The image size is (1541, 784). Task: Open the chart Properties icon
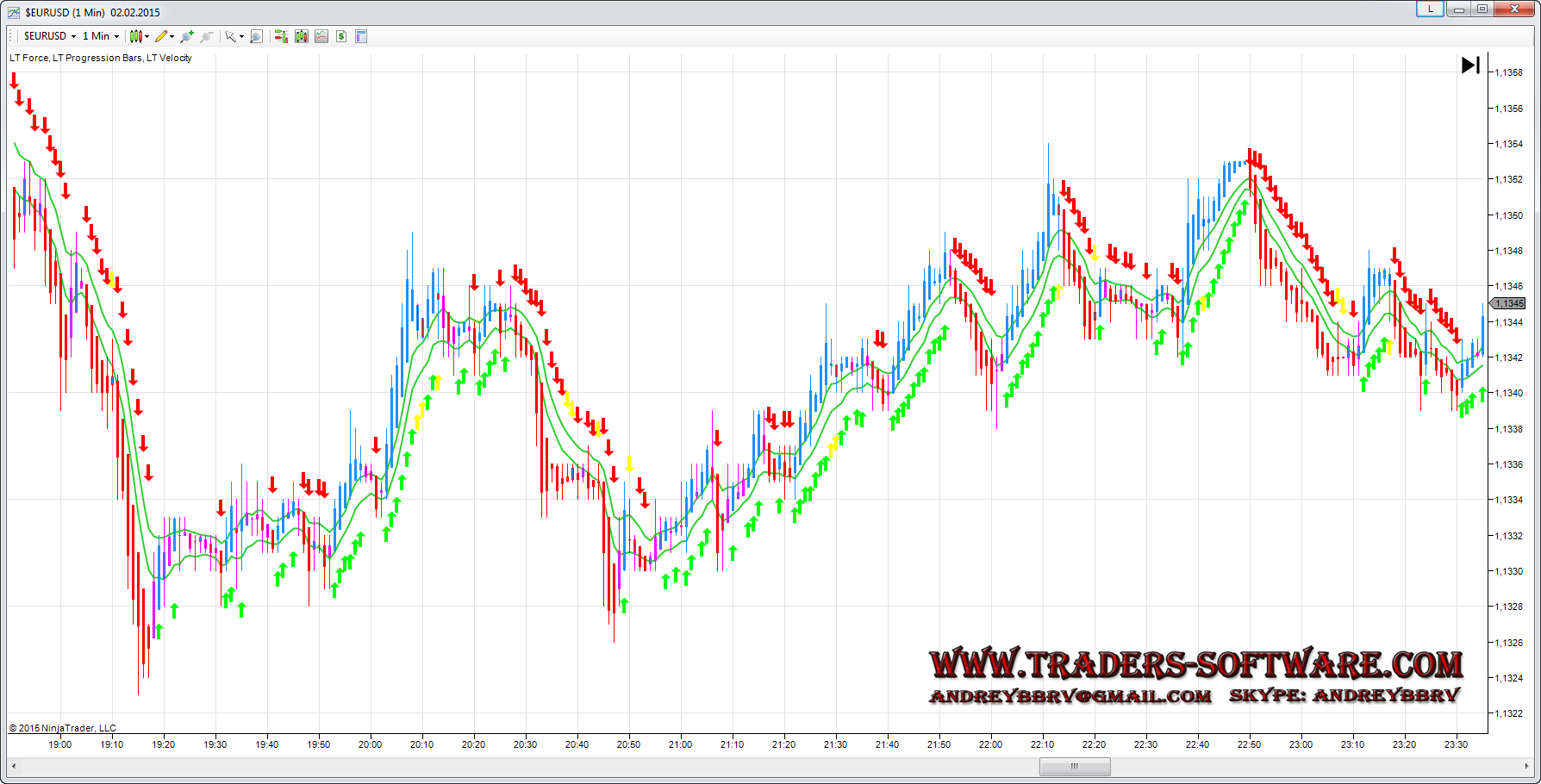coord(361,36)
